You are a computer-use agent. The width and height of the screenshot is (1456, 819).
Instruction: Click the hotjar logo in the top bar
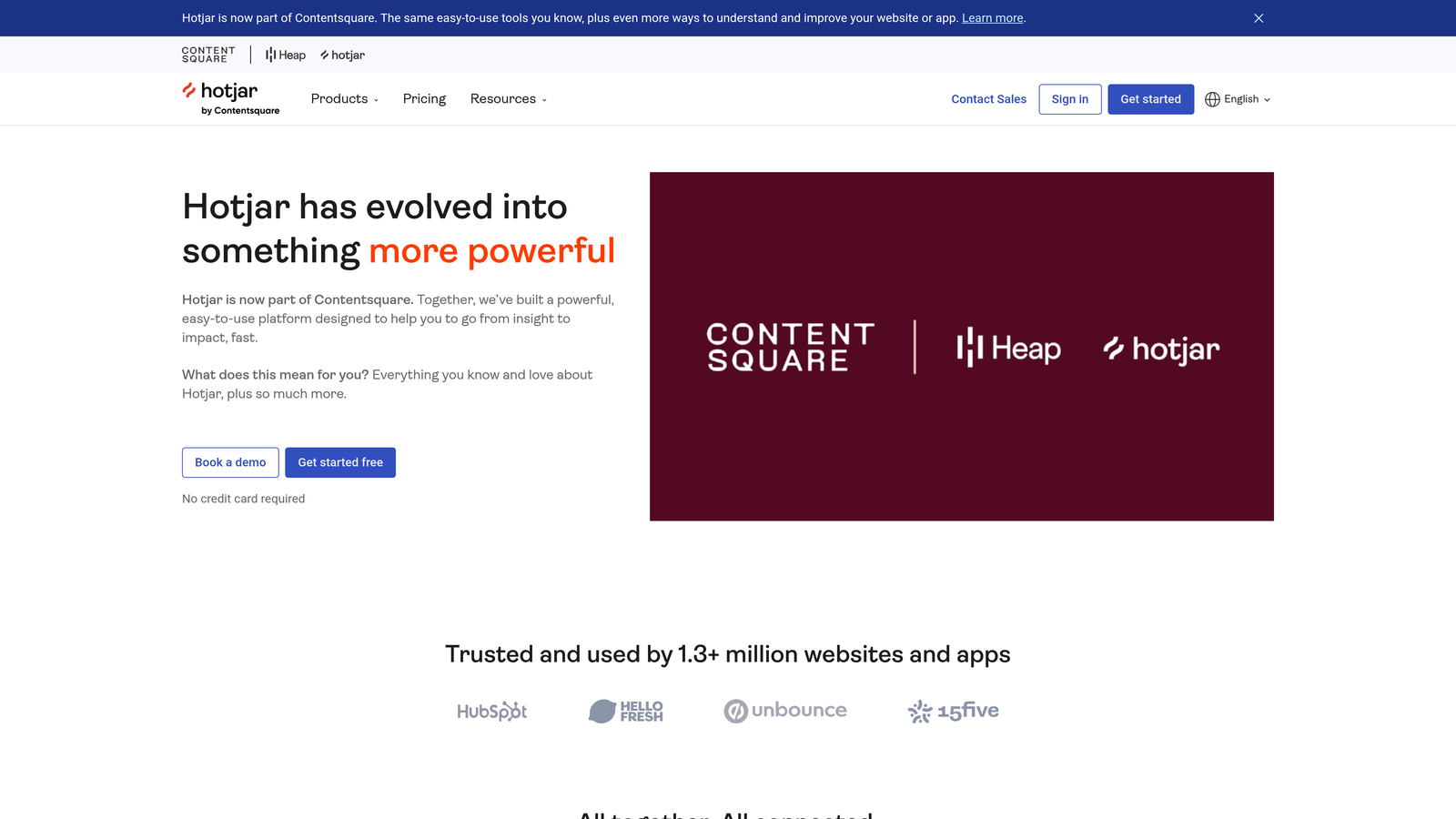342,55
